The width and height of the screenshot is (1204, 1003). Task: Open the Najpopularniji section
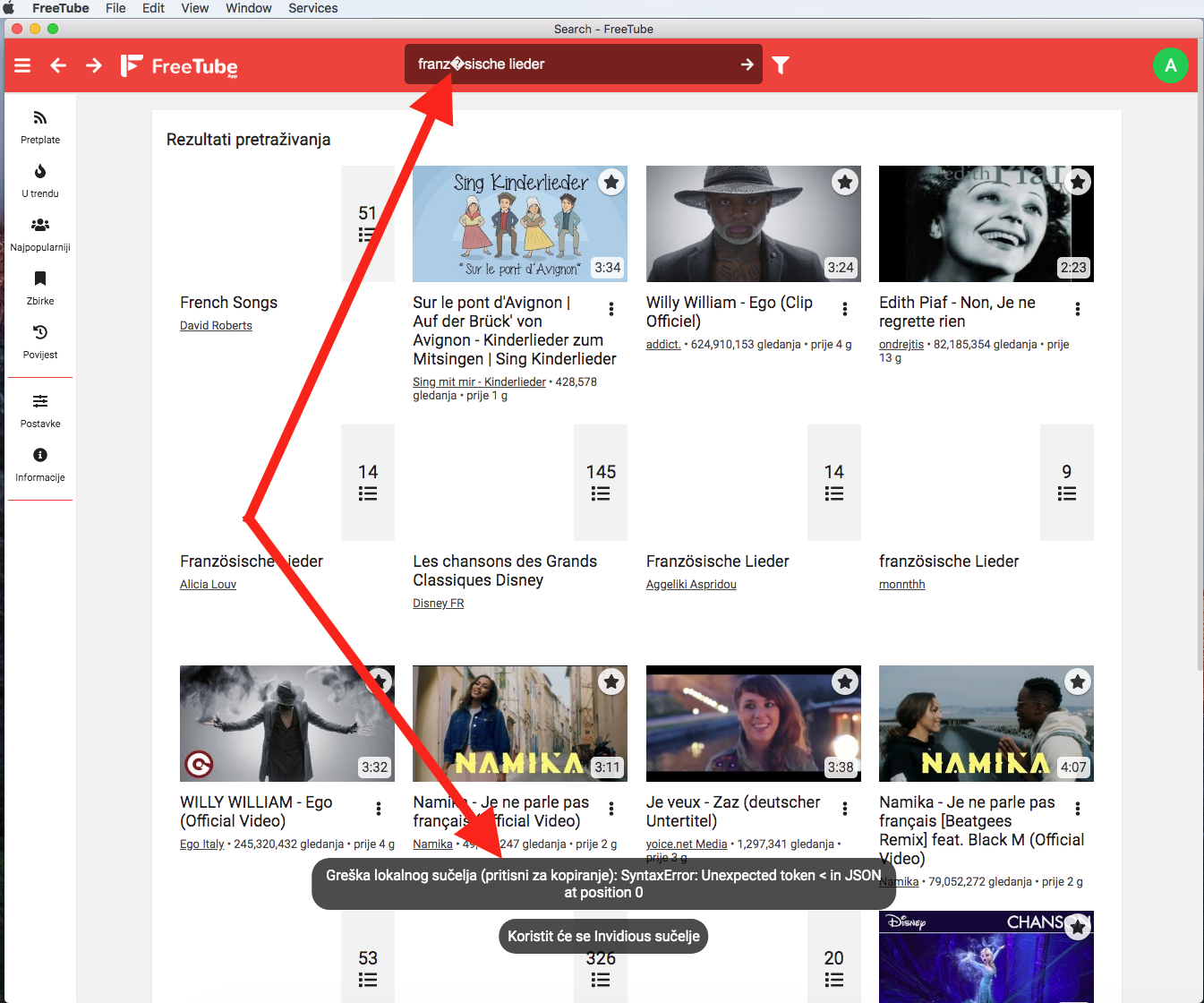(39, 235)
